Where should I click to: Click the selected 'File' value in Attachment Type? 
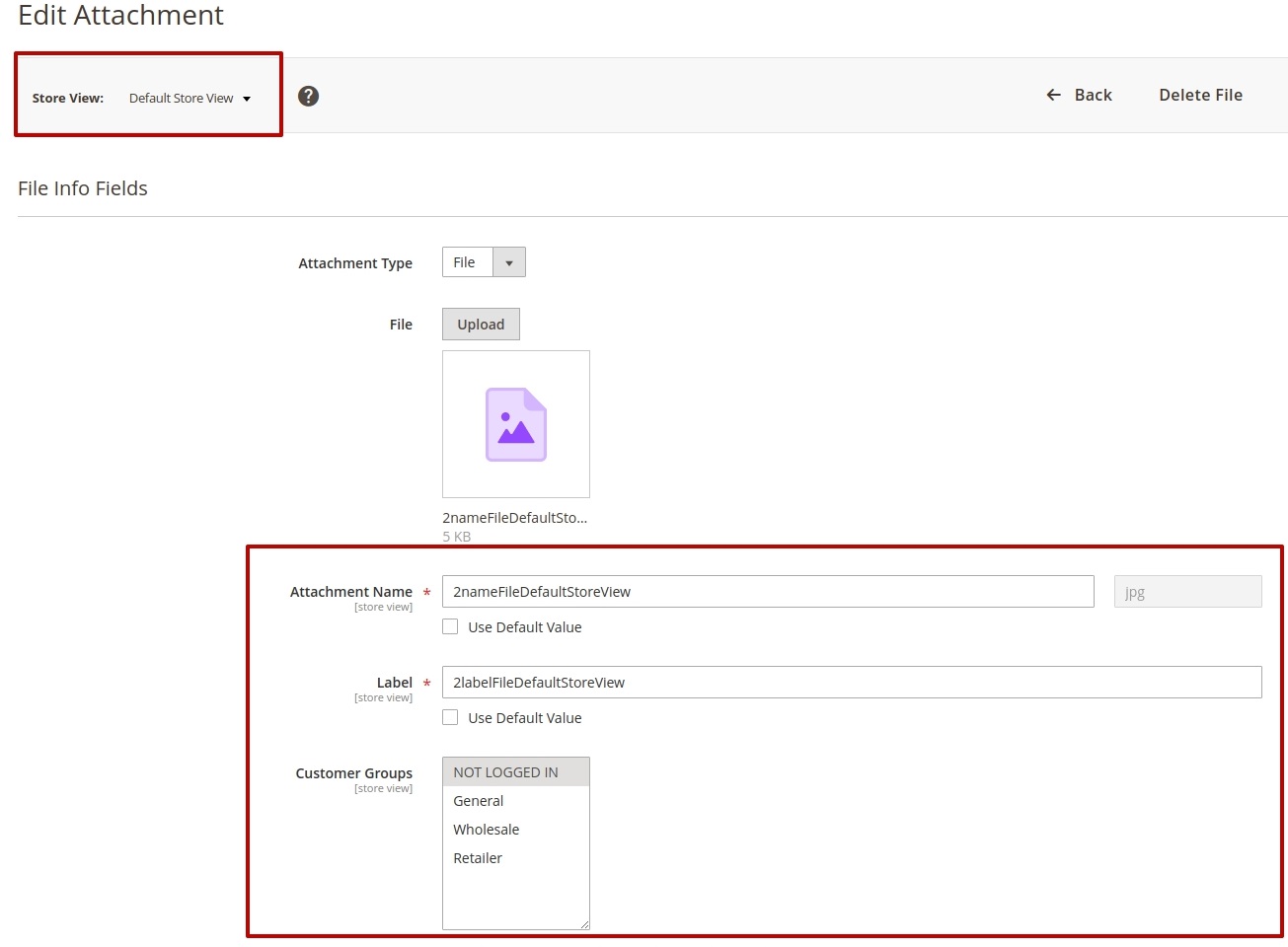466,262
